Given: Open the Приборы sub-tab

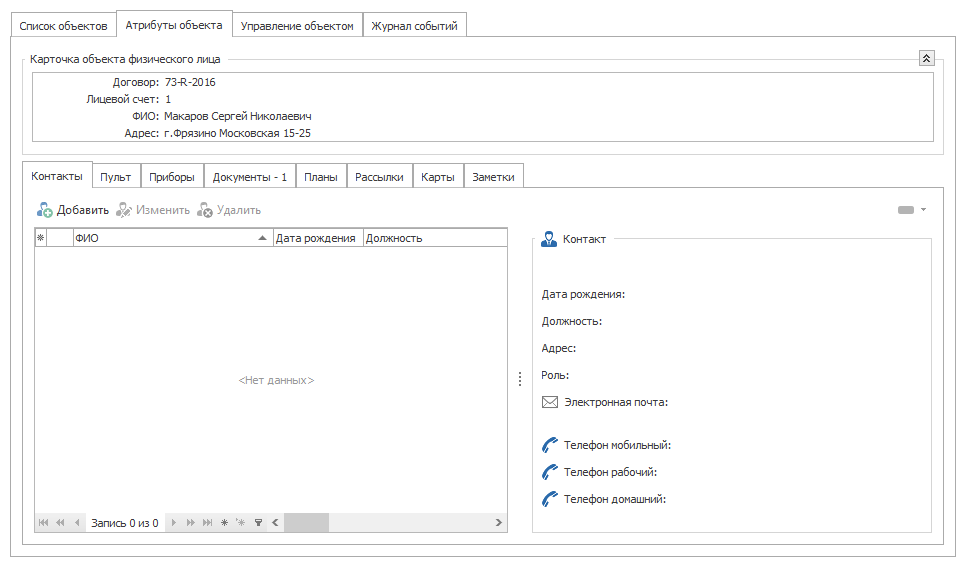Looking at the screenshot, I should coord(172,177).
